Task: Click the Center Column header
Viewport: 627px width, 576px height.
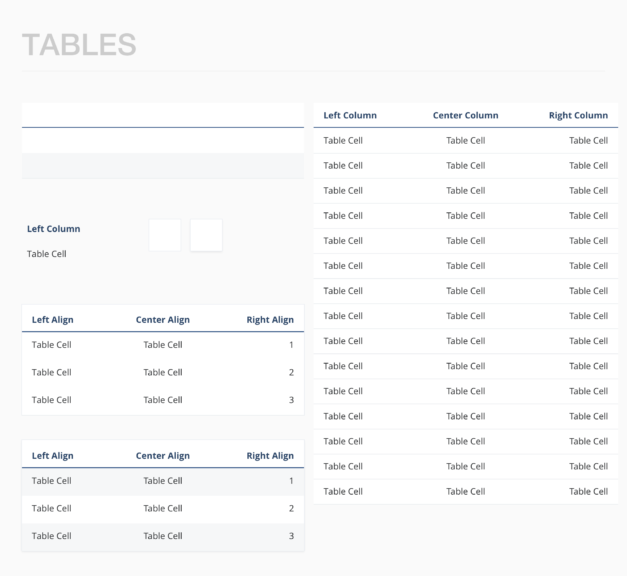Action: click(465, 115)
